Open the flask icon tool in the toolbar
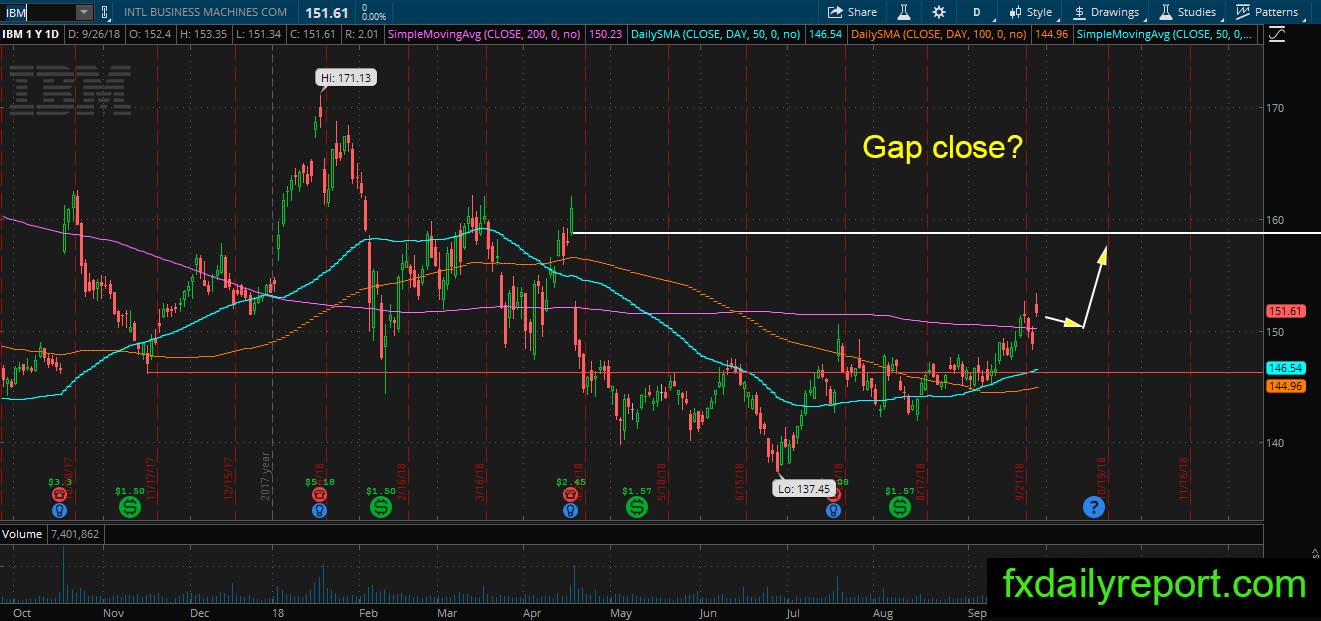 pyautogui.click(x=903, y=12)
